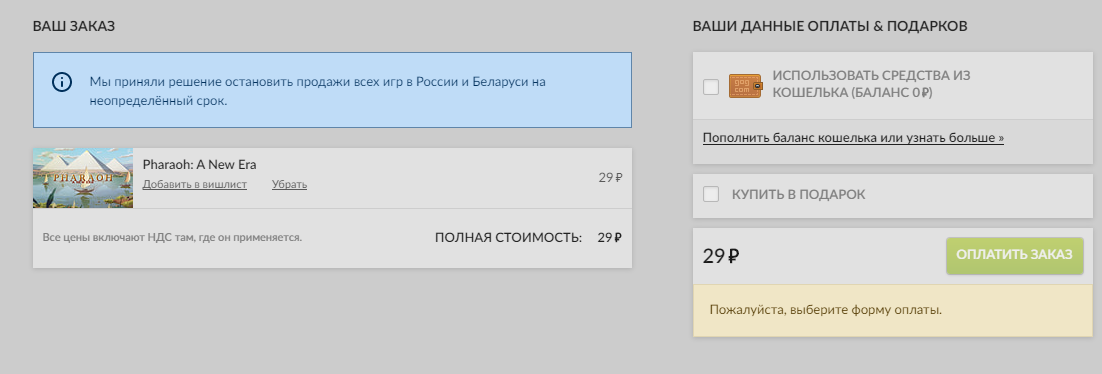Tick the КУПИТЬ В ПОДАРОК checkbox

[x=711, y=194]
